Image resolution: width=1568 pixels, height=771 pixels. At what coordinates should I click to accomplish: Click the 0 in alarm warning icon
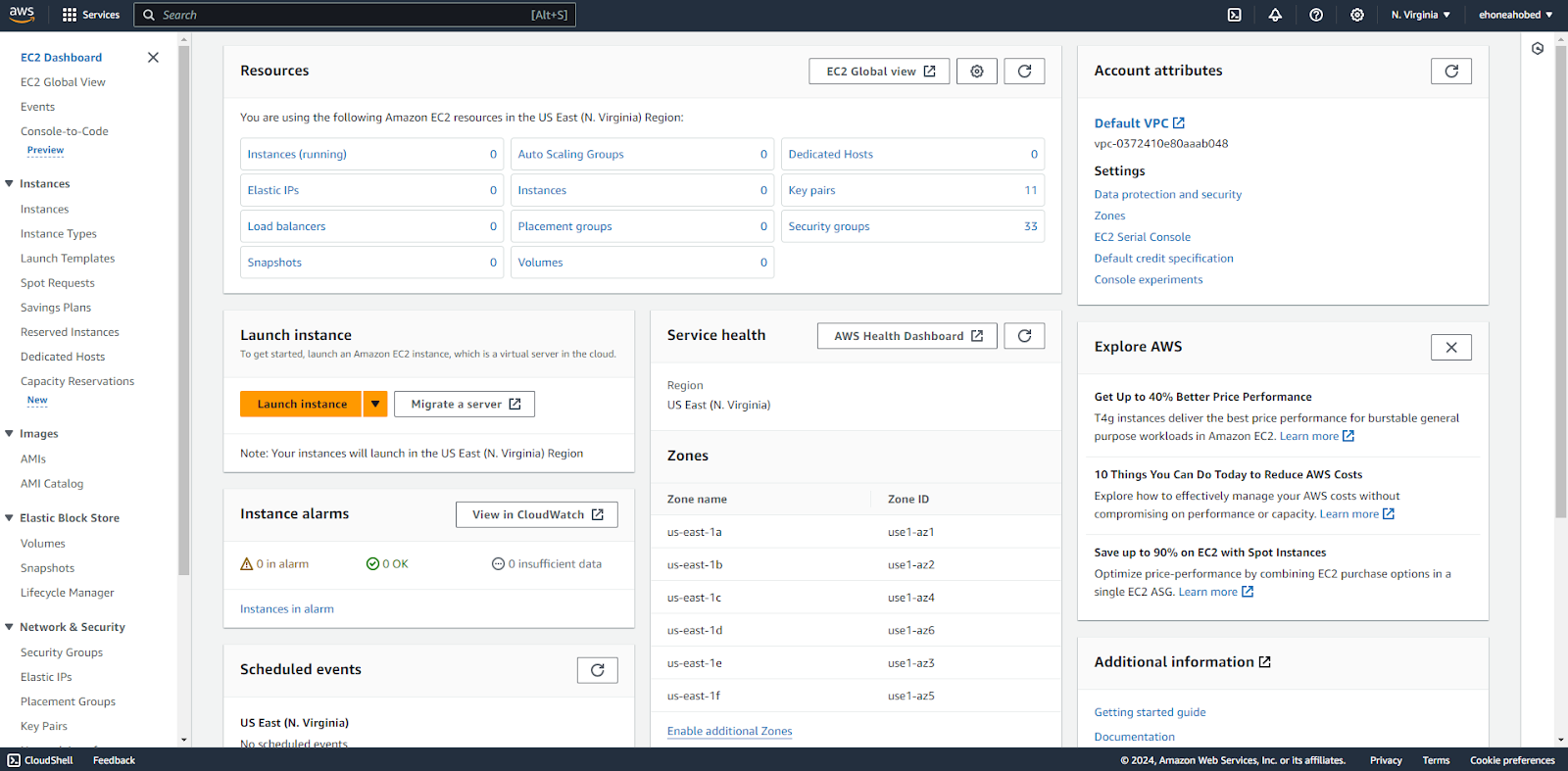247,564
